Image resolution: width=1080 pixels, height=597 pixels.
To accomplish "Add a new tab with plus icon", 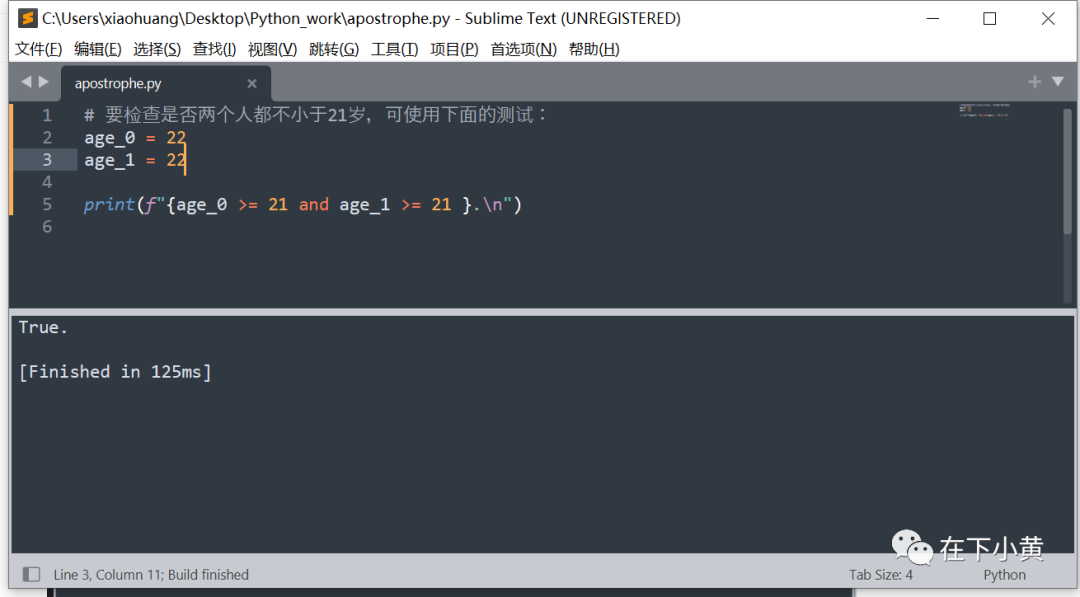I will [1035, 82].
